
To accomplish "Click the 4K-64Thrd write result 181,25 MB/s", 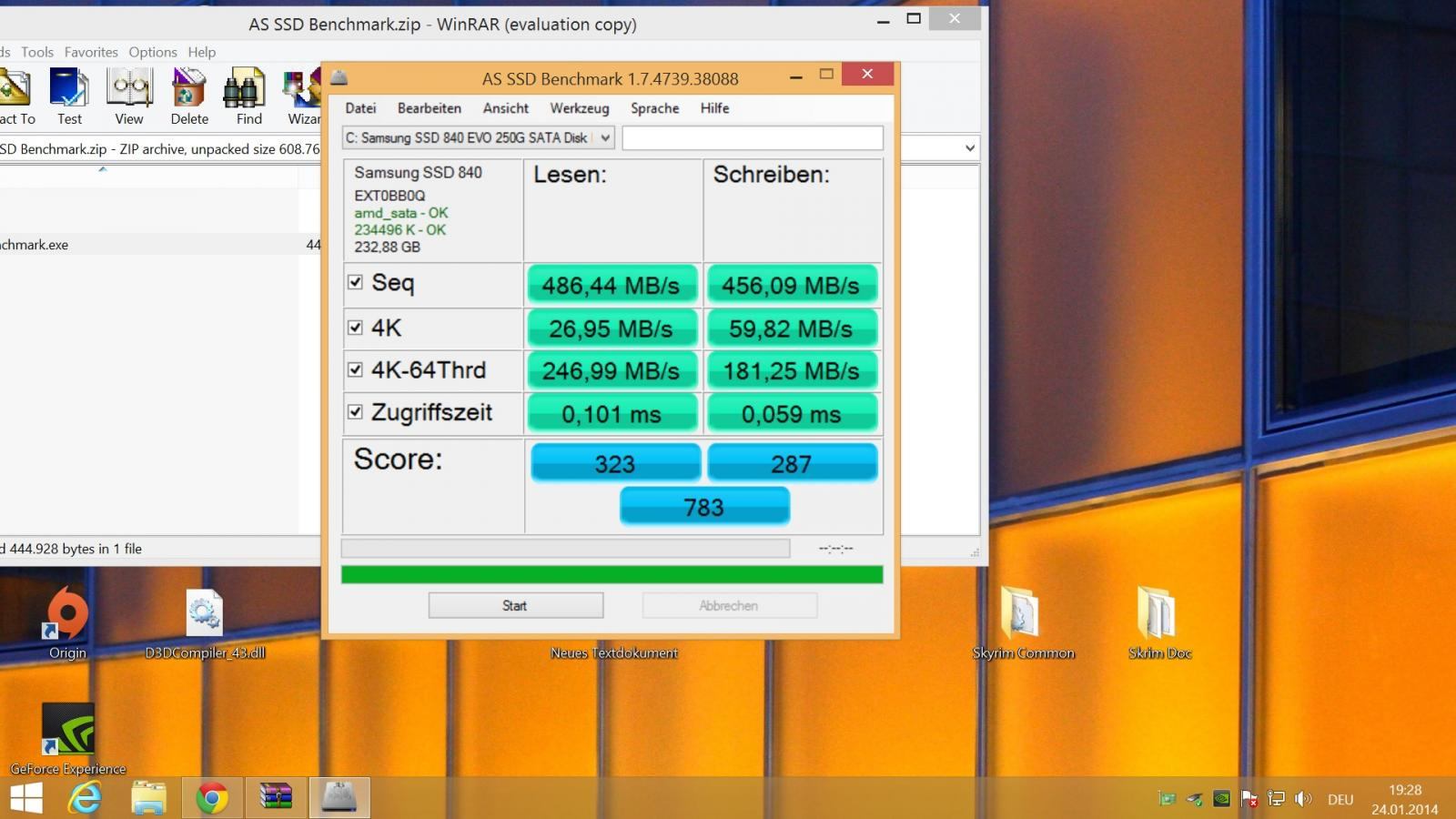I will (792, 370).
